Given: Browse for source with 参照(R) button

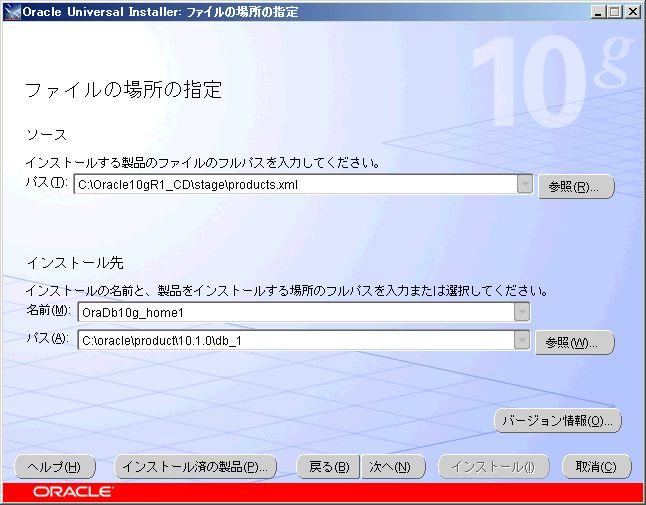Looking at the screenshot, I should click(576, 187).
